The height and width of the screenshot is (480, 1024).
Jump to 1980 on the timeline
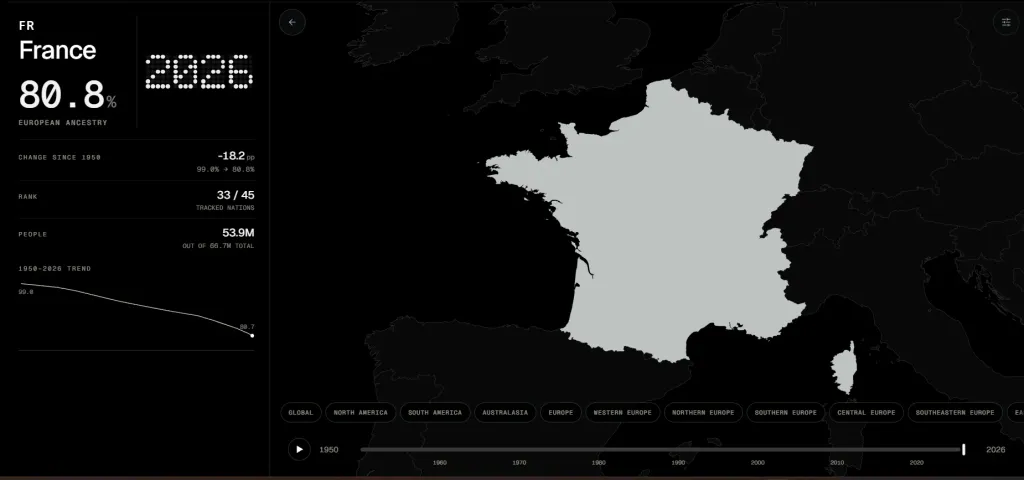598,462
